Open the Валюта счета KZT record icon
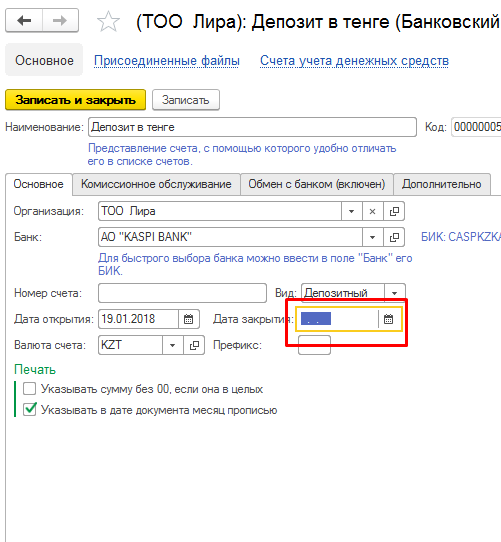Screen dimensions: 501x542 (194, 345)
